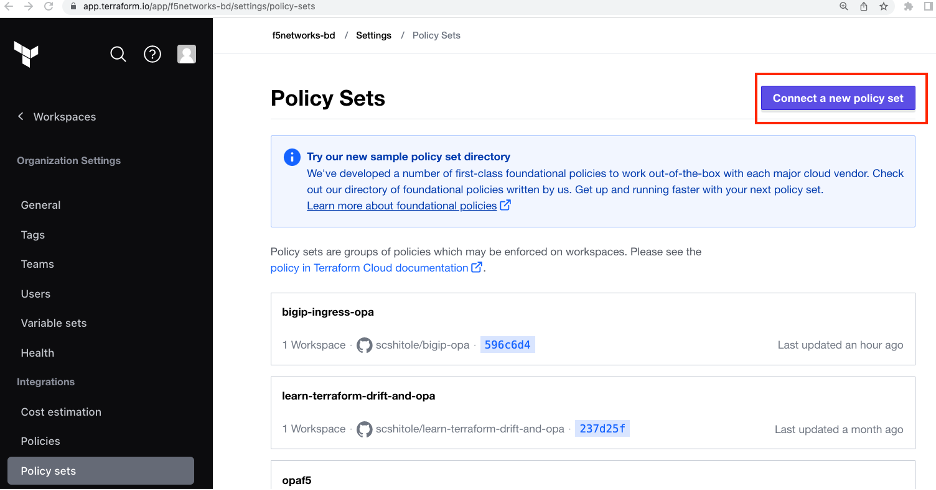936x490 pixels.
Task: Click the browser reload icon
Action: pyautogui.click(x=49, y=6)
